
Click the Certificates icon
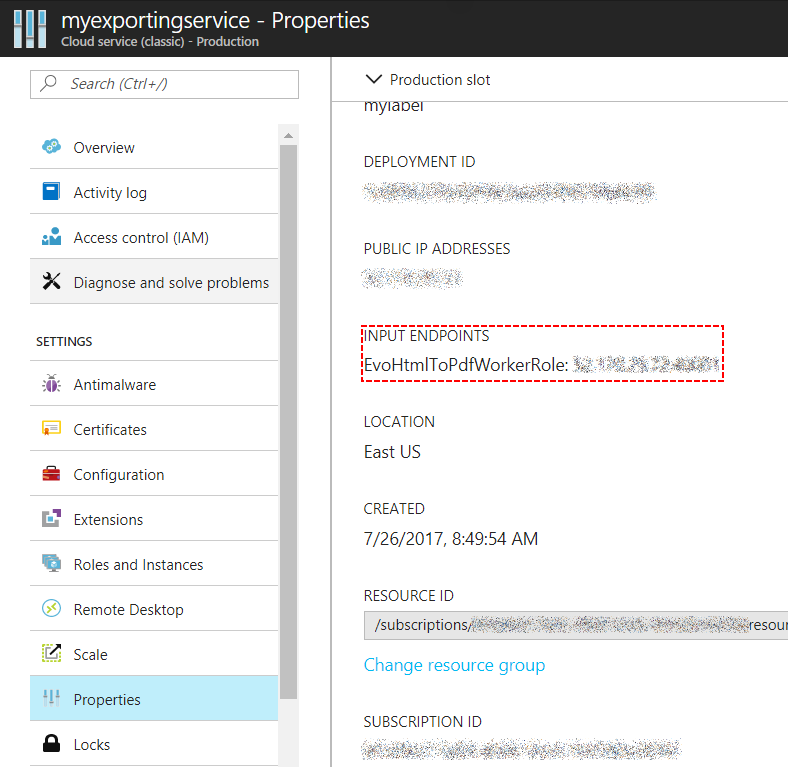51,429
